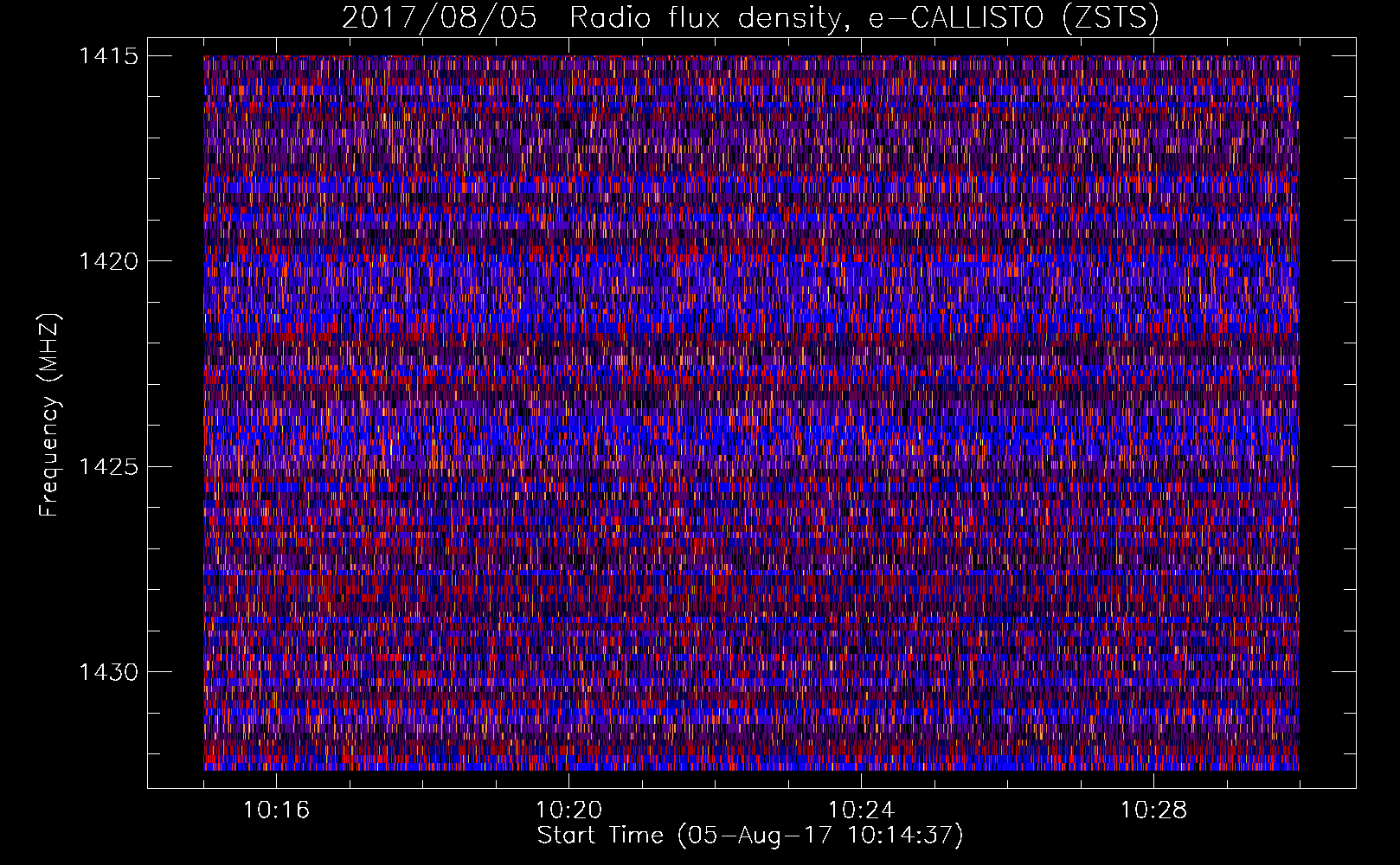The width and height of the screenshot is (1400, 865).
Task: Click the plot title '2017/08/05 Radio flux density, e-CALLISTO (ZSTS)'
Action: point(750,18)
